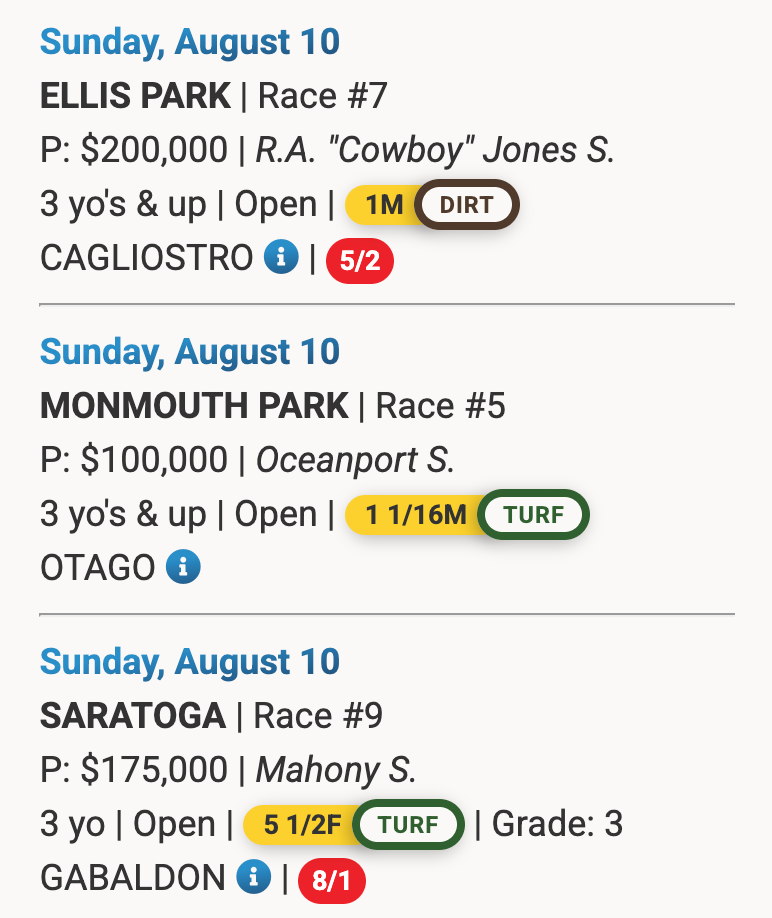The width and height of the screenshot is (772, 918).
Task: Click the 1 1/16M distance pill
Action: pyautogui.click(x=414, y=516)
